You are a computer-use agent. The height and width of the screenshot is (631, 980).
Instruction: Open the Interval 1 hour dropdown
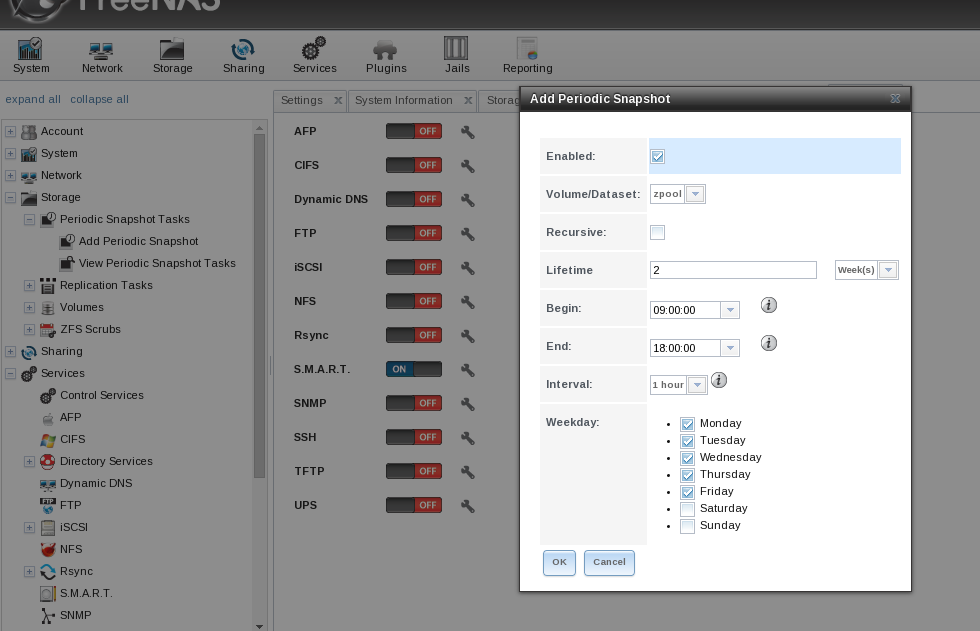(x=697, y=385)
